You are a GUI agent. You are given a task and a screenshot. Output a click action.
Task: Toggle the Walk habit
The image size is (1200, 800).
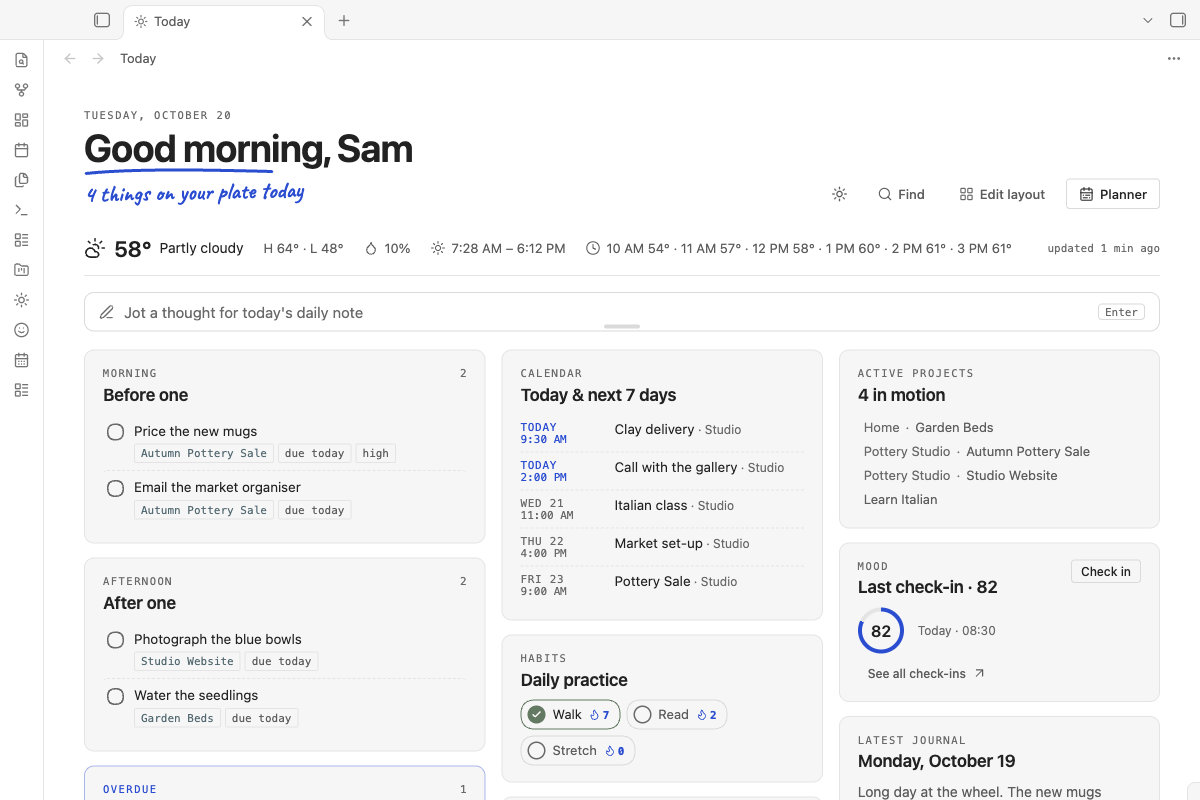click(x=571, y=714)
